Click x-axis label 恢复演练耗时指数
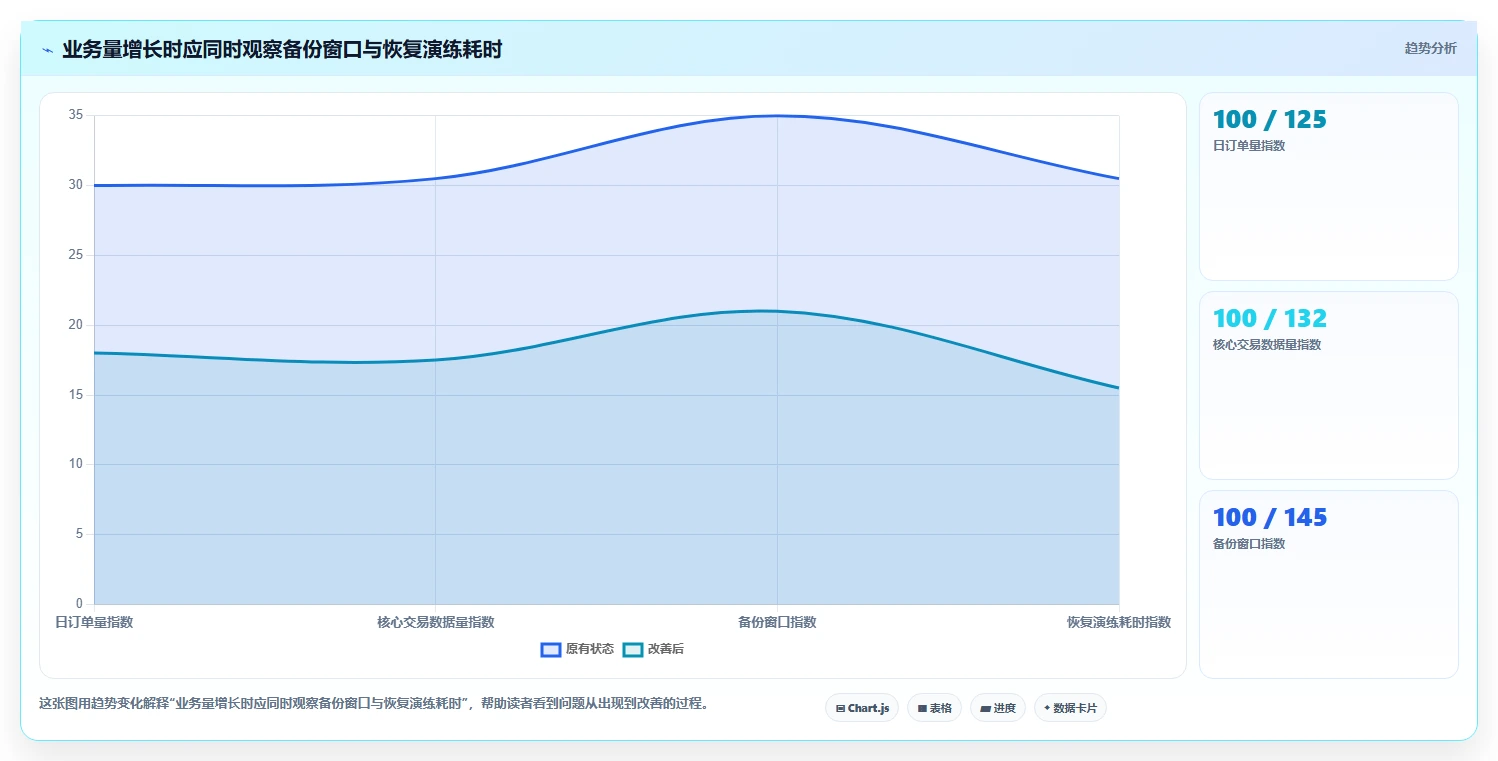Screen dimensions: 1498x761 [x=1119, y=622]
